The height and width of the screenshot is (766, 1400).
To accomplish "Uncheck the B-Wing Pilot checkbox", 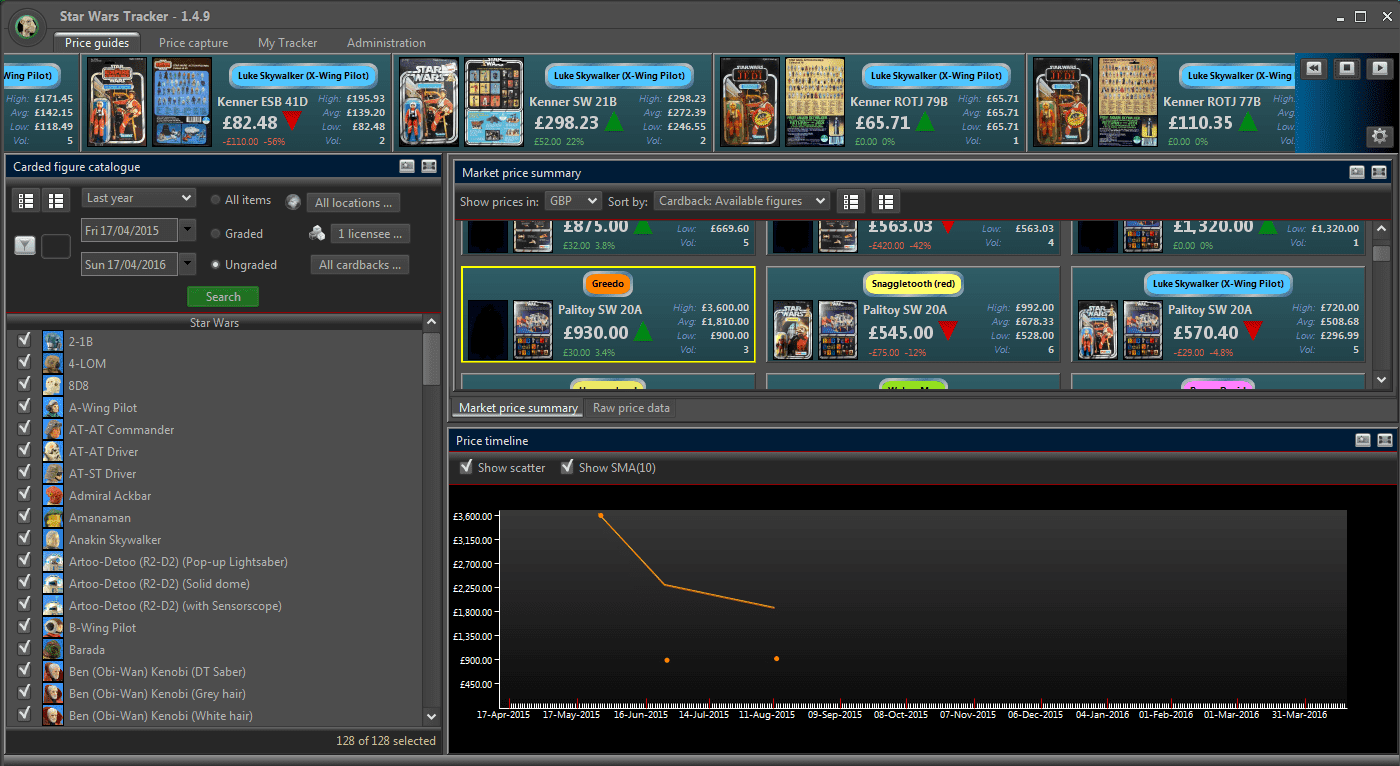I will pyautogui.click(x=24, y=627).
